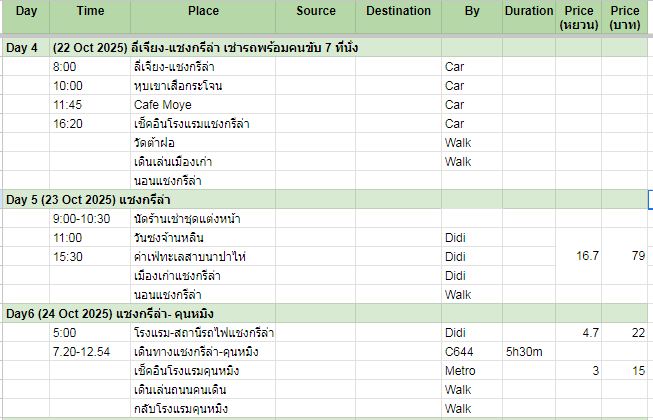Click the "Price (บาท)" header cell
The image size is (653, 420).
[629, 18]
